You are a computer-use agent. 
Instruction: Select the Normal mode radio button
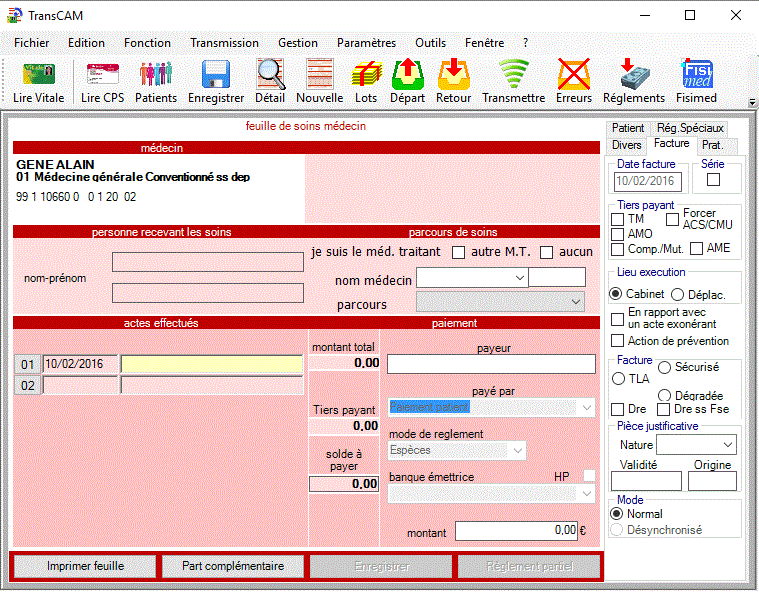[616, 513]
